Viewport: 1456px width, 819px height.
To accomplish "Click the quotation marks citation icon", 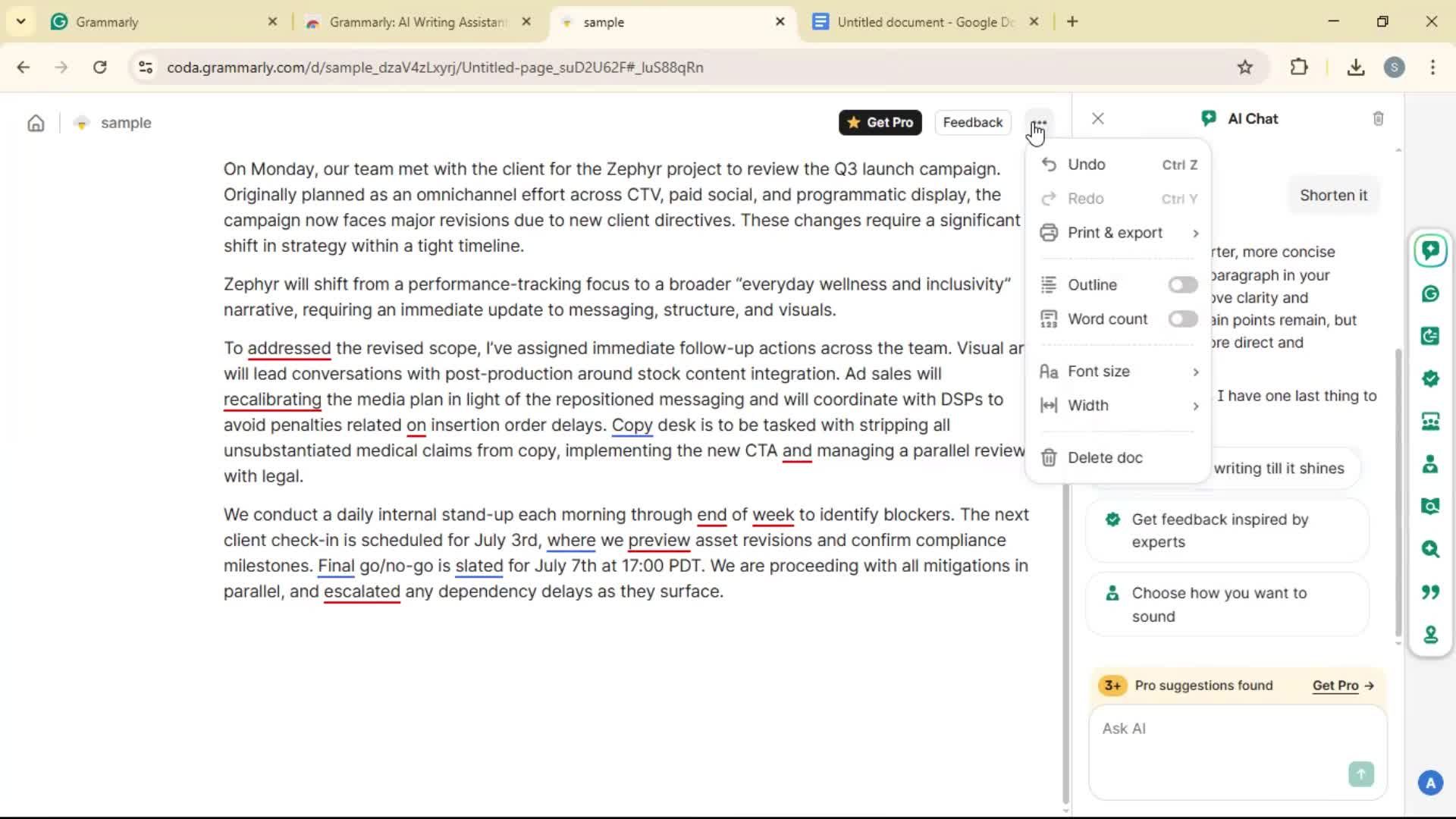I will pos(1430,591).
